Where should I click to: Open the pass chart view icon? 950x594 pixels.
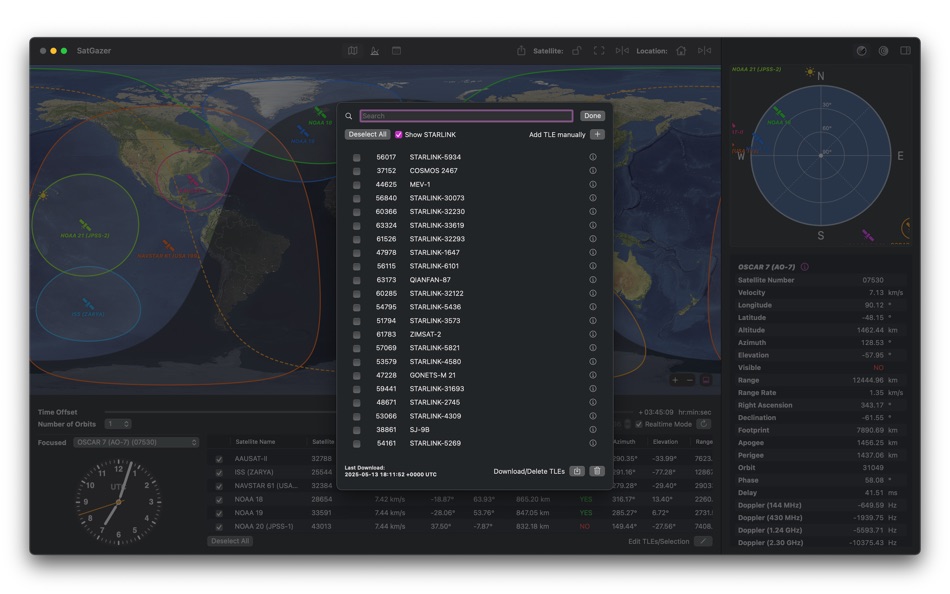pos(374,51)
